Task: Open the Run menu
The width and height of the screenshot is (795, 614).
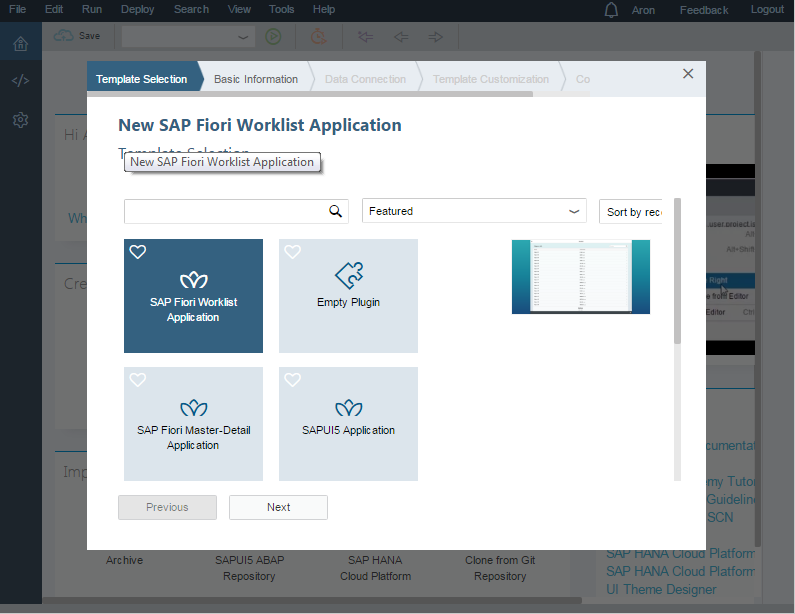Action: (92, 10)
